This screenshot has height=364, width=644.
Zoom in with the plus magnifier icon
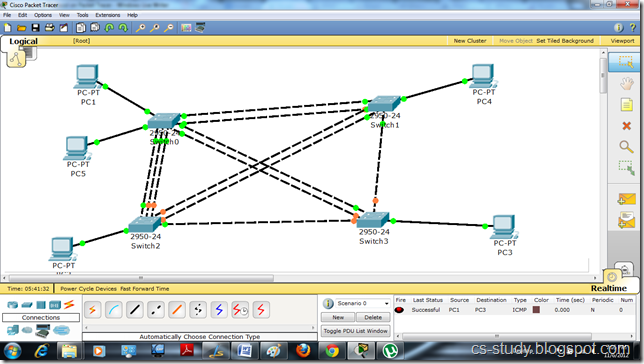[140, 28]
